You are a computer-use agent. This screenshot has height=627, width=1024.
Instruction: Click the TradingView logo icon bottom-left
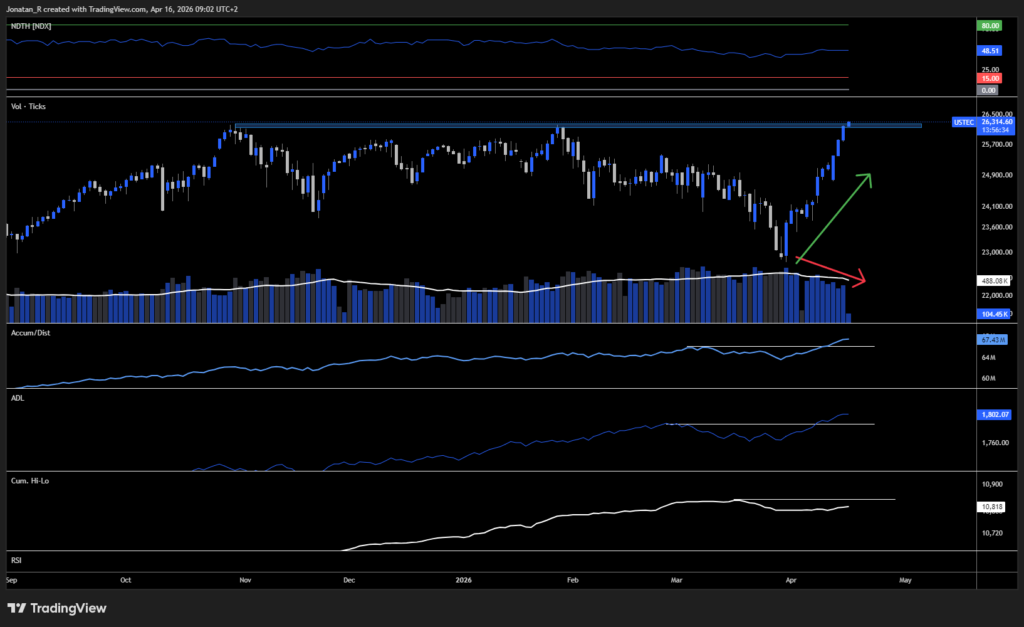point(18,608)
